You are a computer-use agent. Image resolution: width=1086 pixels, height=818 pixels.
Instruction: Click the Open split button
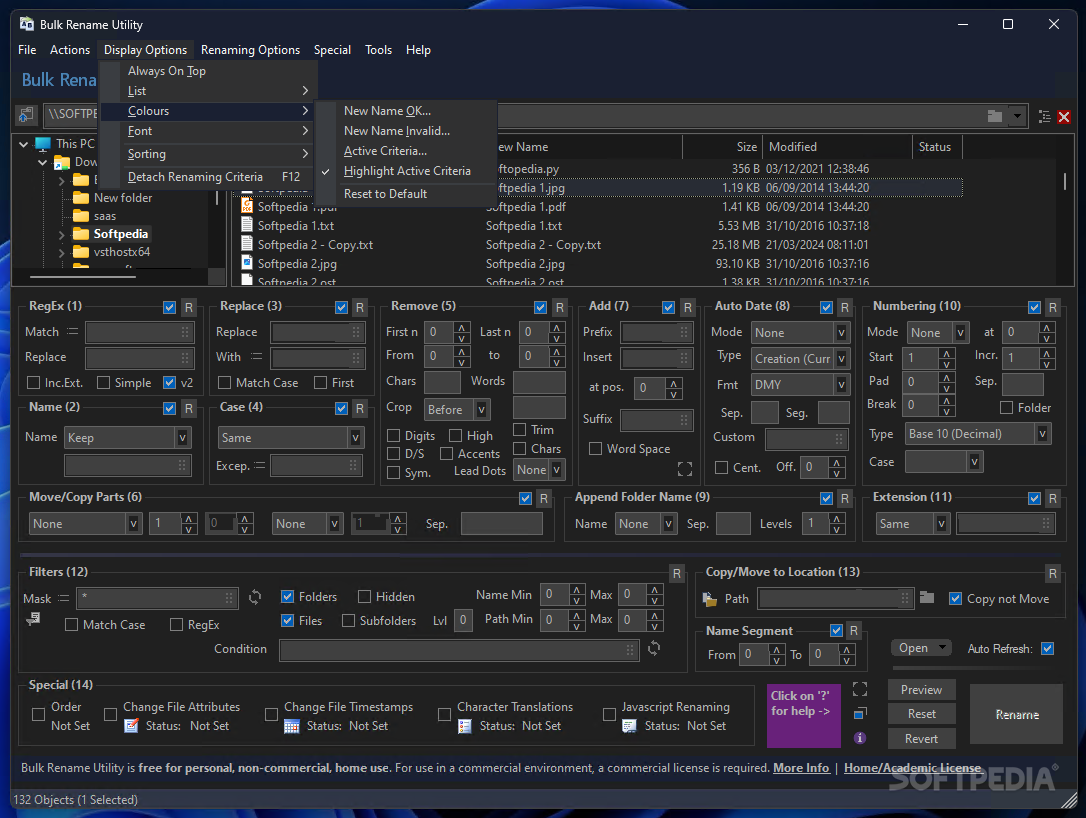click(x=921, y=648)
